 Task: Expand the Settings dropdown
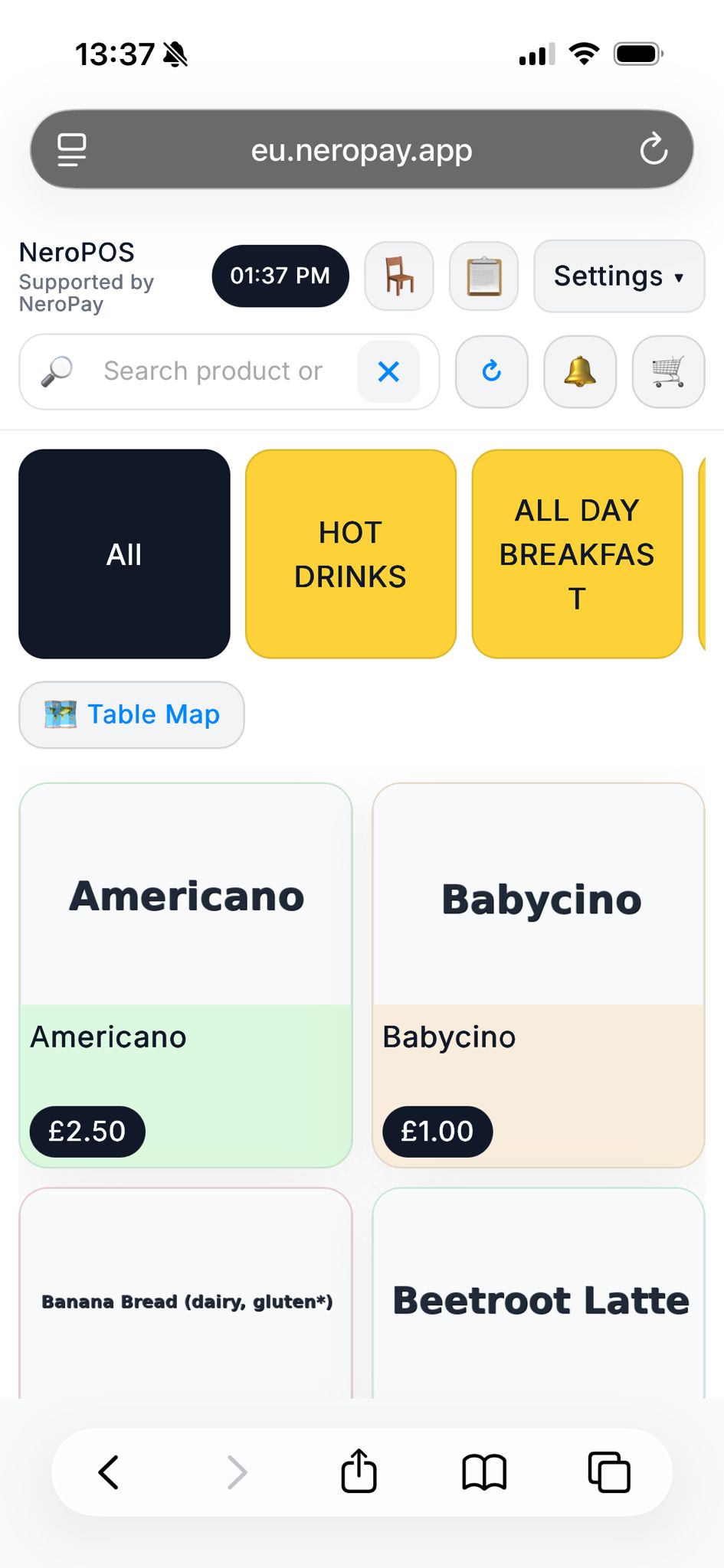tap(618, 276)
